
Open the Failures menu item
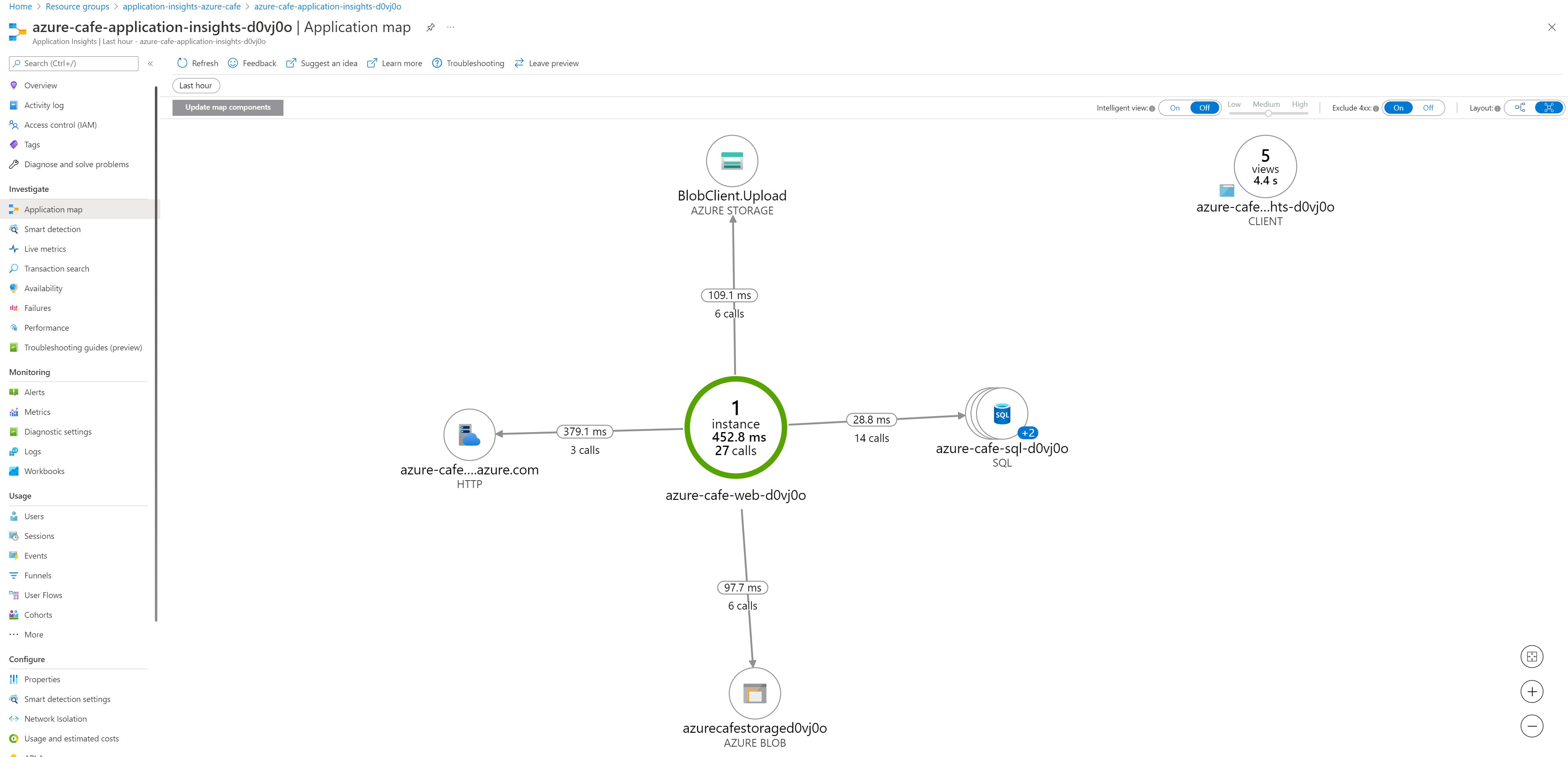coord(38,308)
